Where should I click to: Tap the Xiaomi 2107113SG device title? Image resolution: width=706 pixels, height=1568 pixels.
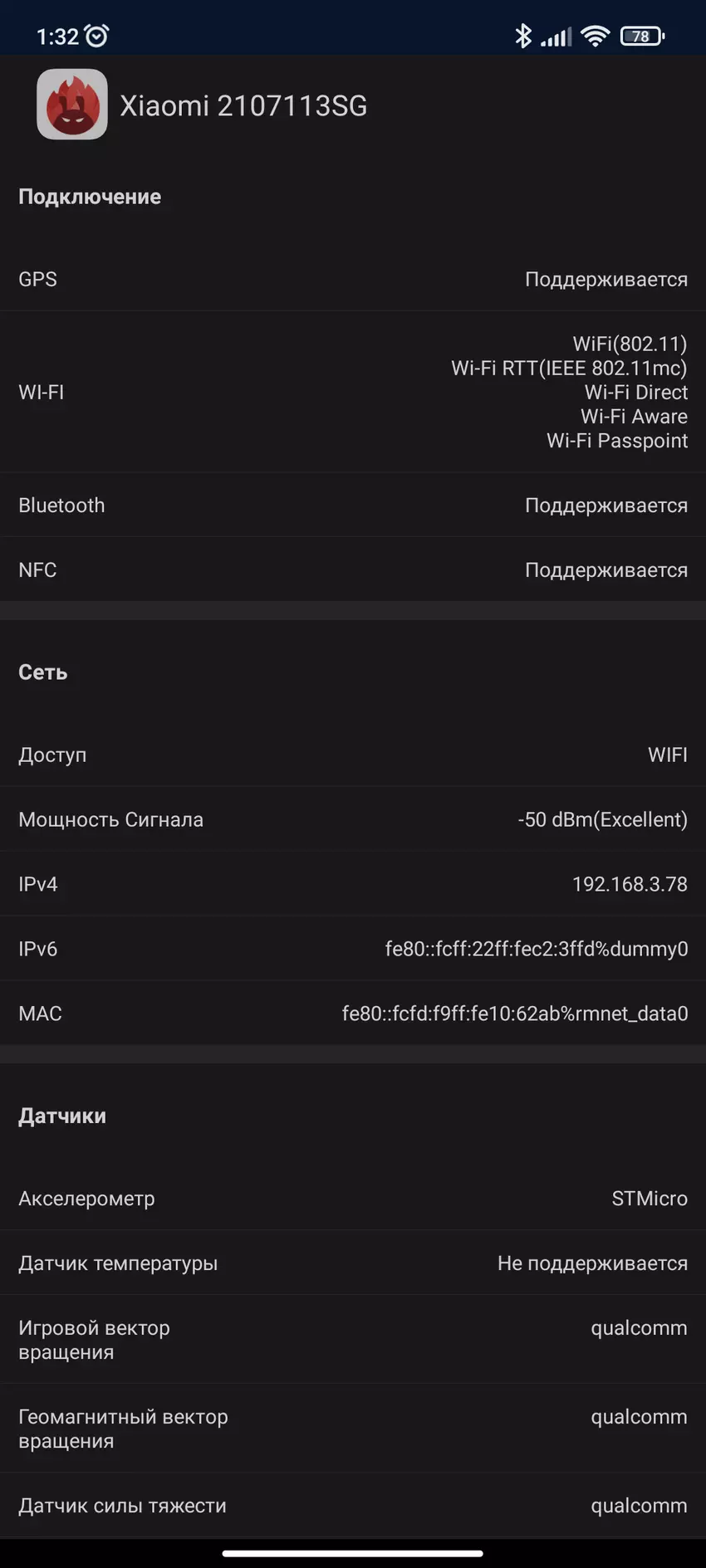point(243,105)
